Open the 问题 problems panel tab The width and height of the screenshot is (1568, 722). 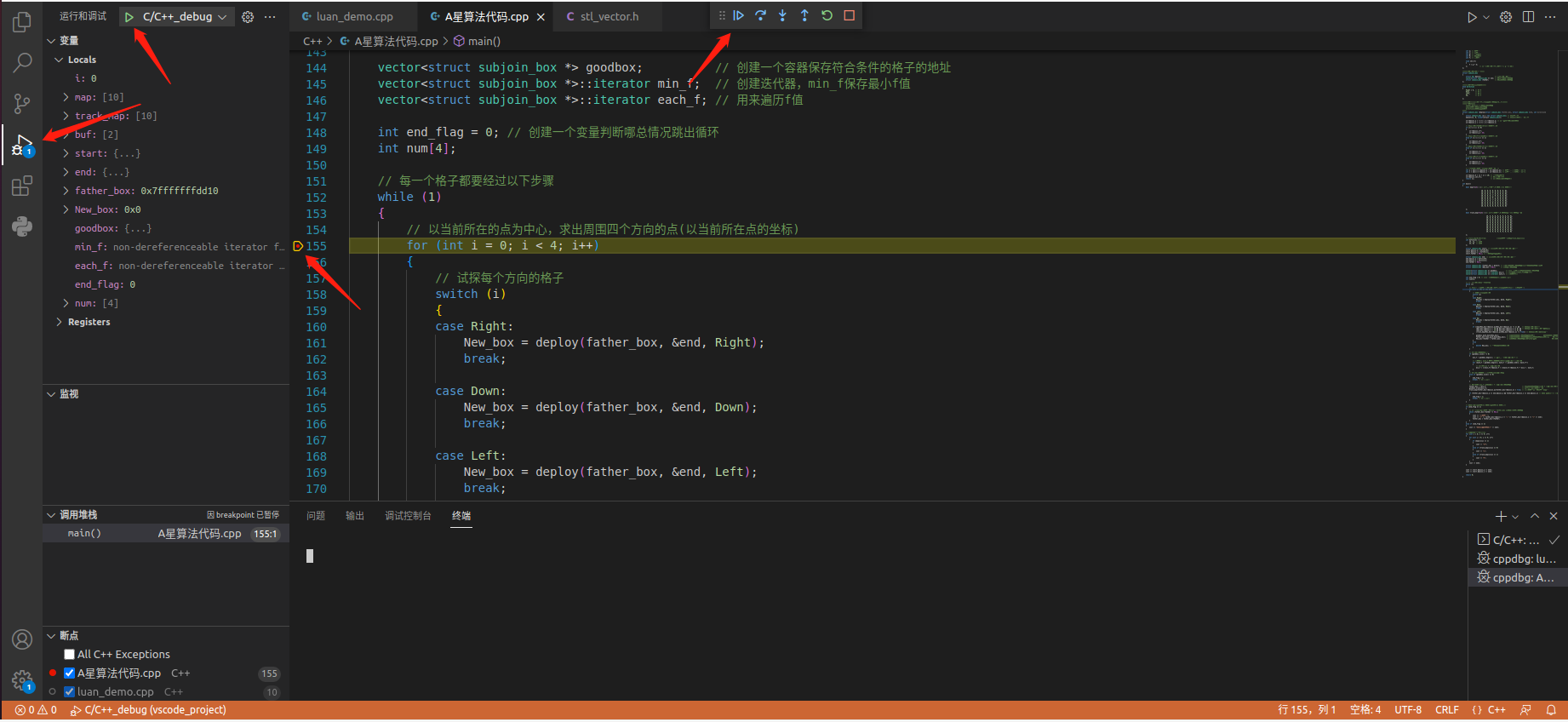coord(316,516)
